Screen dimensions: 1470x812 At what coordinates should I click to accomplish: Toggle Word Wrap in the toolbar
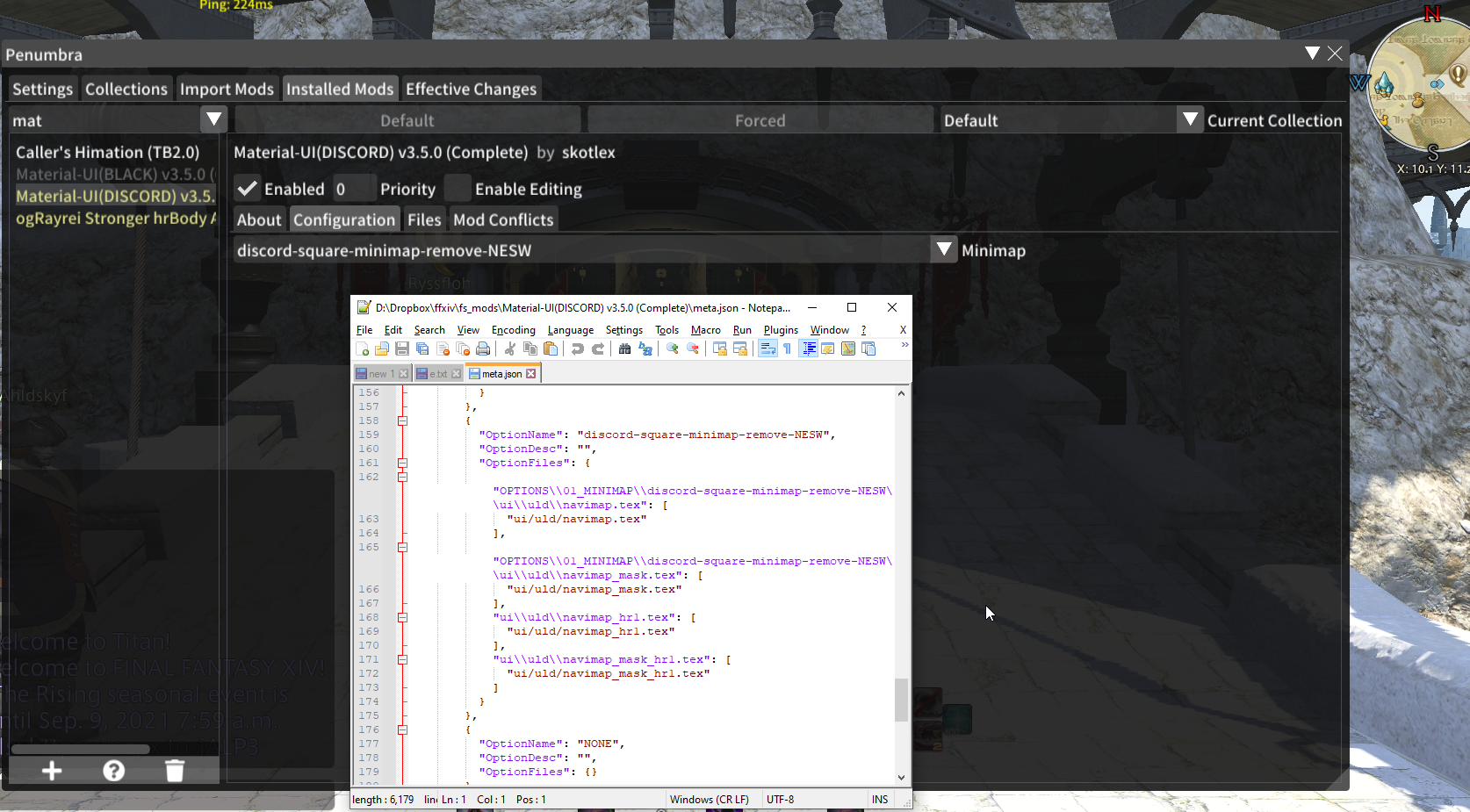(x=768, y=349)
